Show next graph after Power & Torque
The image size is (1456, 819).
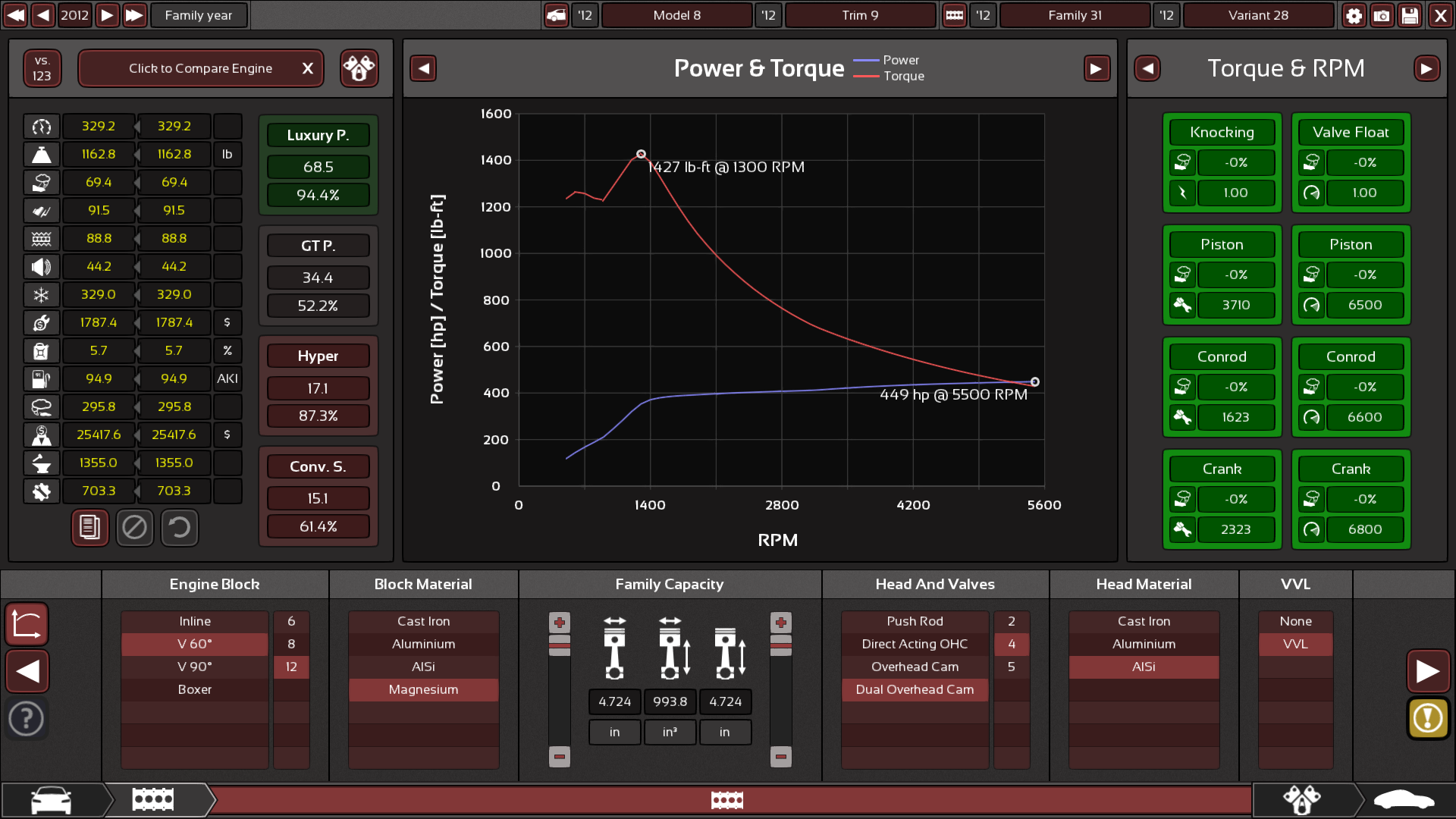[x=1096, y=68]
